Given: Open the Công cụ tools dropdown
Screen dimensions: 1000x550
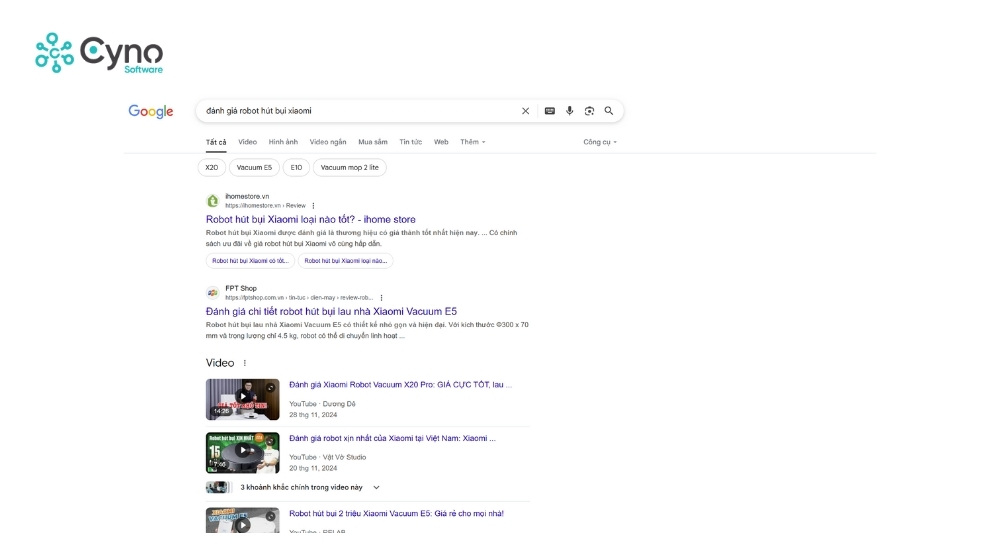Looking at the screenshot, I should click(599, 142).
